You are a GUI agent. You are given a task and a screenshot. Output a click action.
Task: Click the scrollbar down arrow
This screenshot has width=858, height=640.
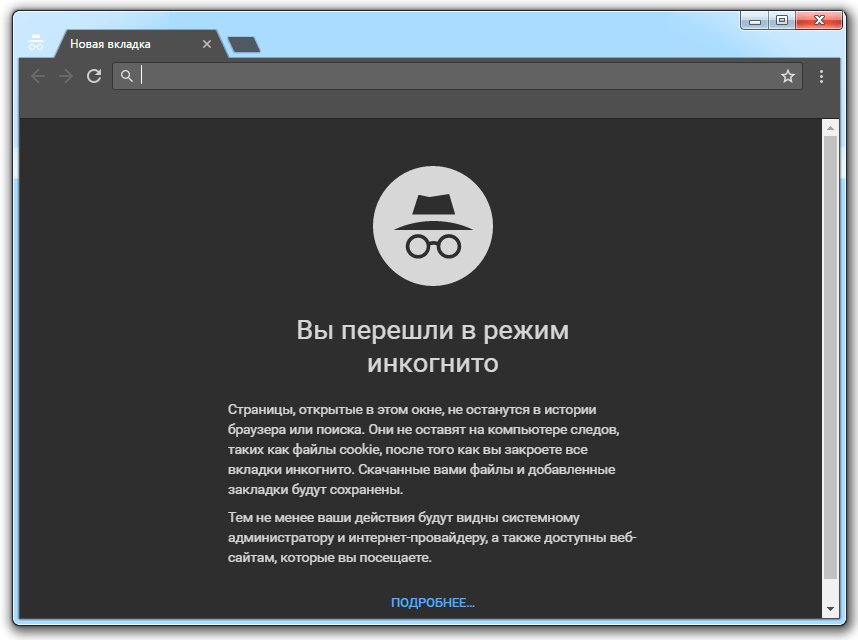coord(830,609)
